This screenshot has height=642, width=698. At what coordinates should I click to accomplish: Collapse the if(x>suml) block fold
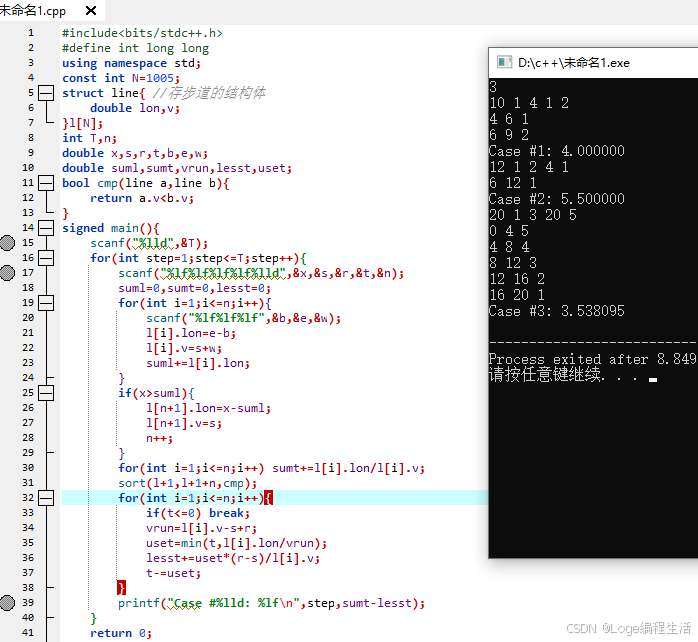coord(46,393)
